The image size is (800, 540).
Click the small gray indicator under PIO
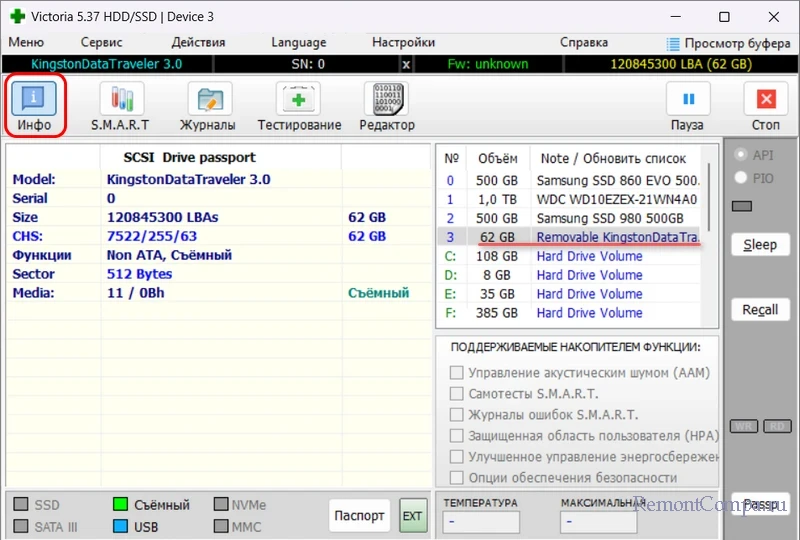(x=741, y=206)
